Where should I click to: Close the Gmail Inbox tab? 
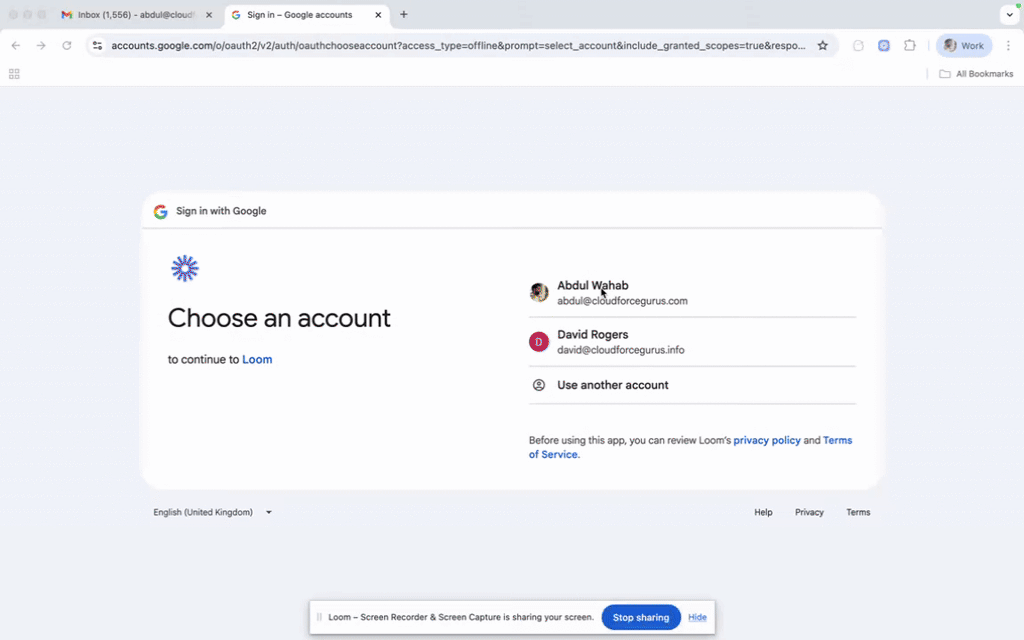(x=209, y=15)
